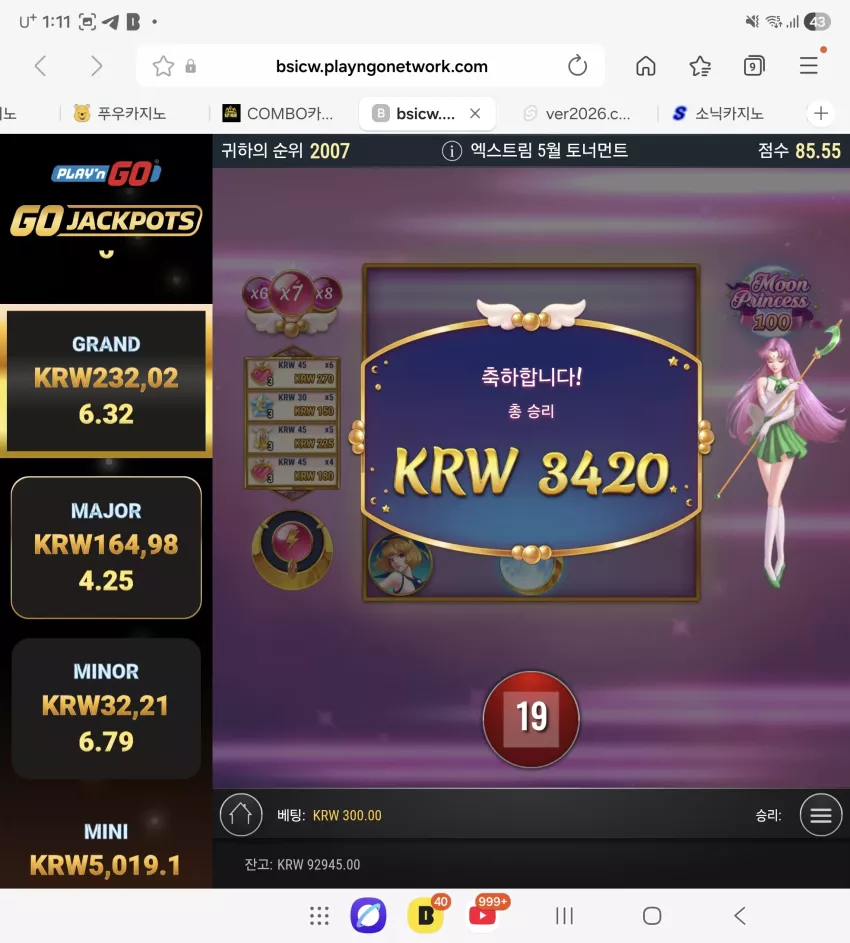Screen dimensions: 850x943
Task: Open the Android app drawer grid icon
Action: pos(319,916)
